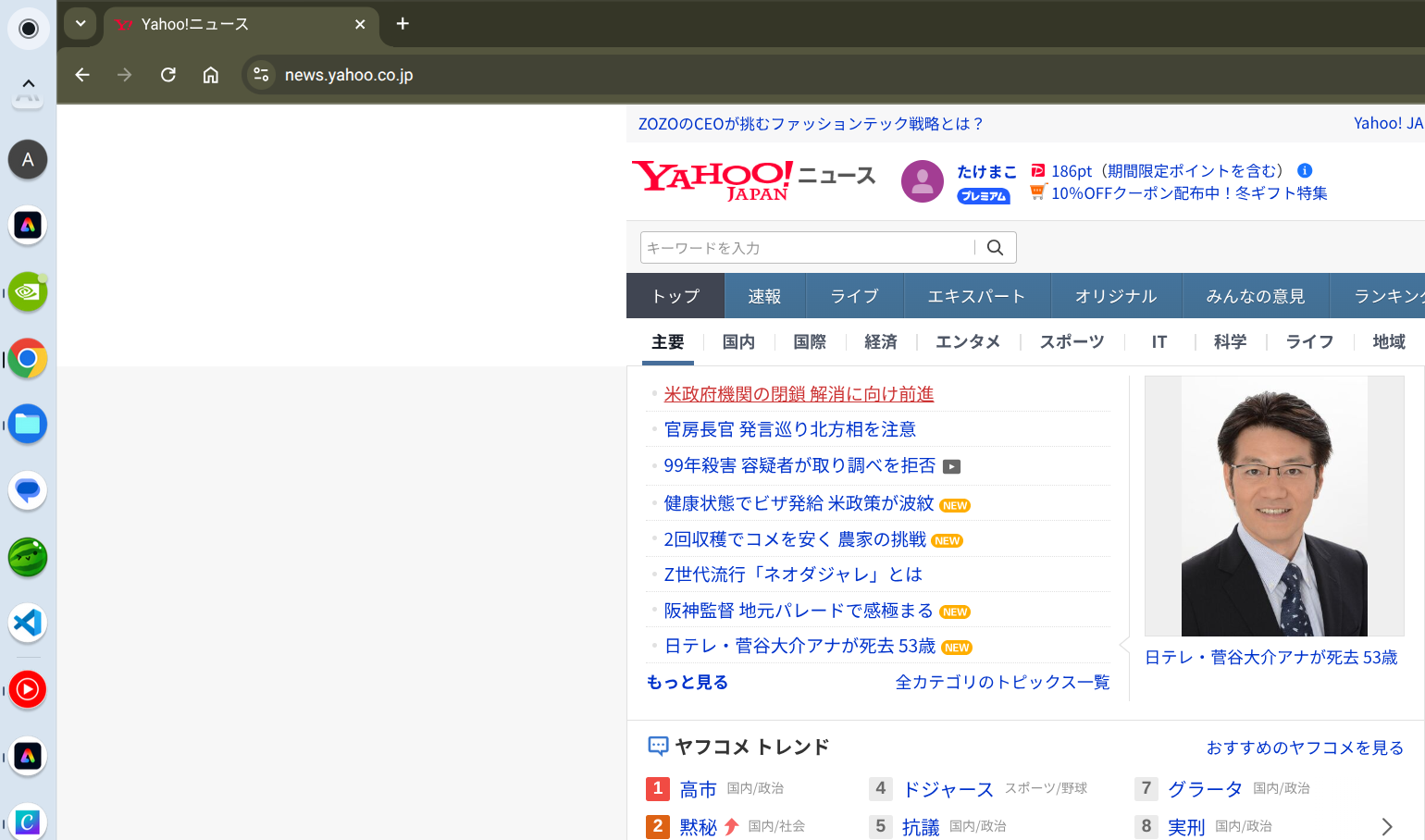The width and height of the screenshot is (1425, 840).
Task: Go to the browser home page
Action: (x=211, y=75)
